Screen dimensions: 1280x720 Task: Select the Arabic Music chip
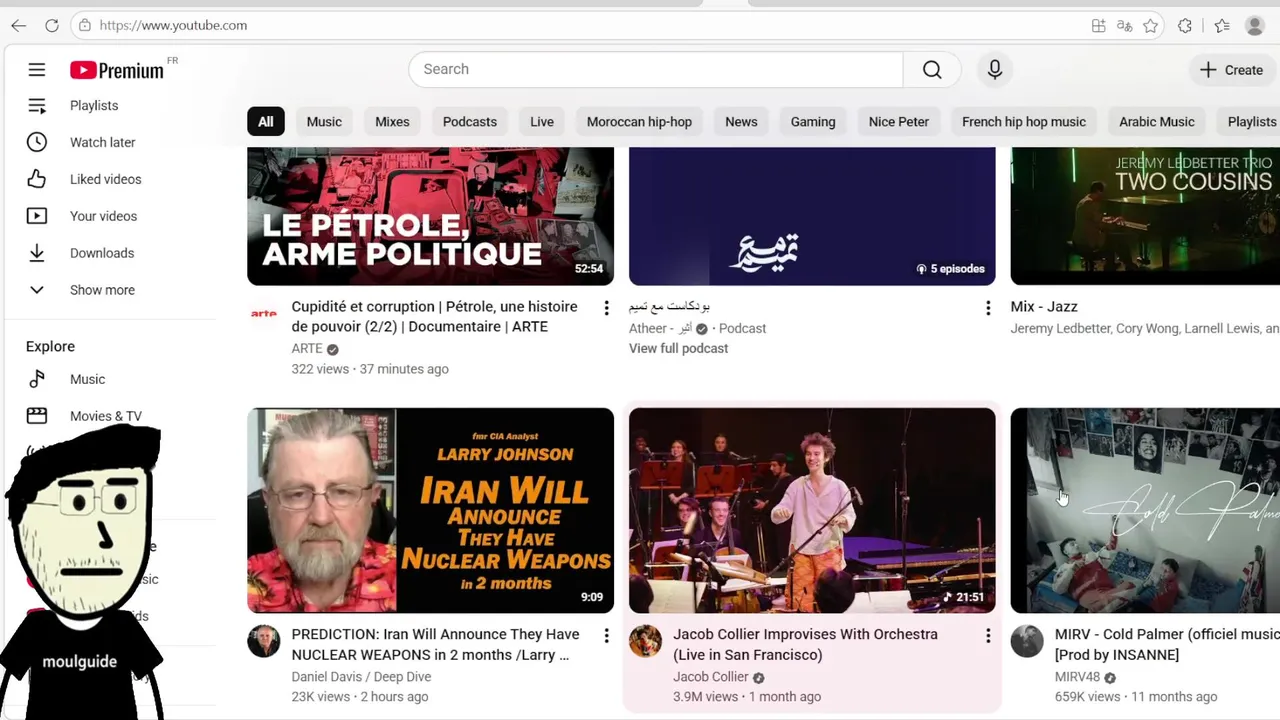tap(1157, 122)
